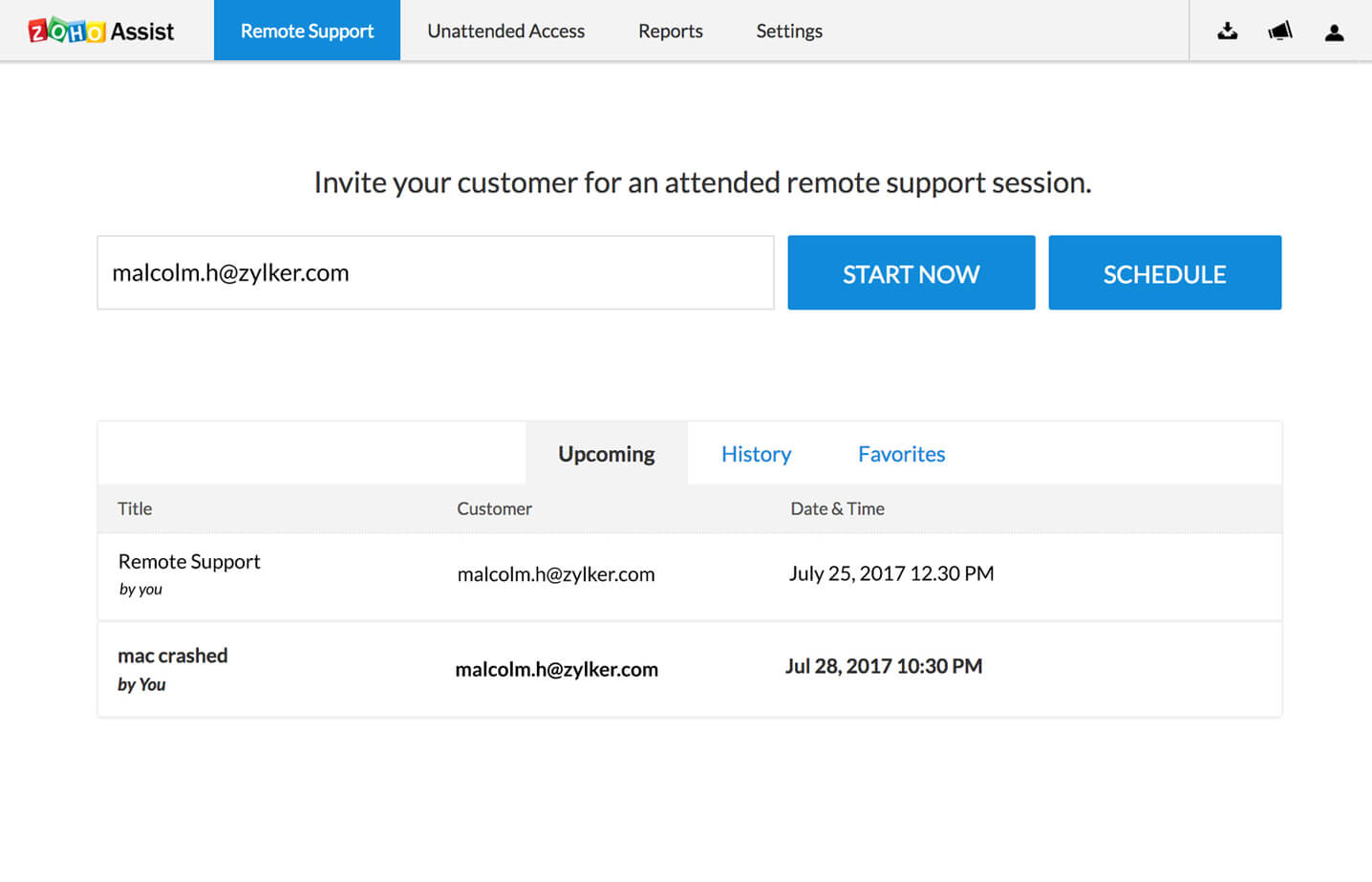This screenshot has width=1372, height=882.
Task: Open the Remote Support scheduled session row
Action: (x=189, y=562)
